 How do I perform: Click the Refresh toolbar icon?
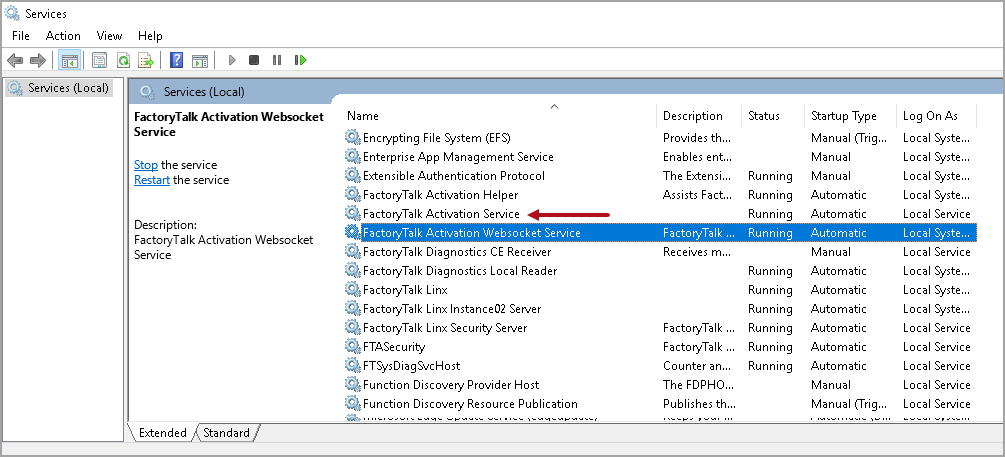click(123, 60)
